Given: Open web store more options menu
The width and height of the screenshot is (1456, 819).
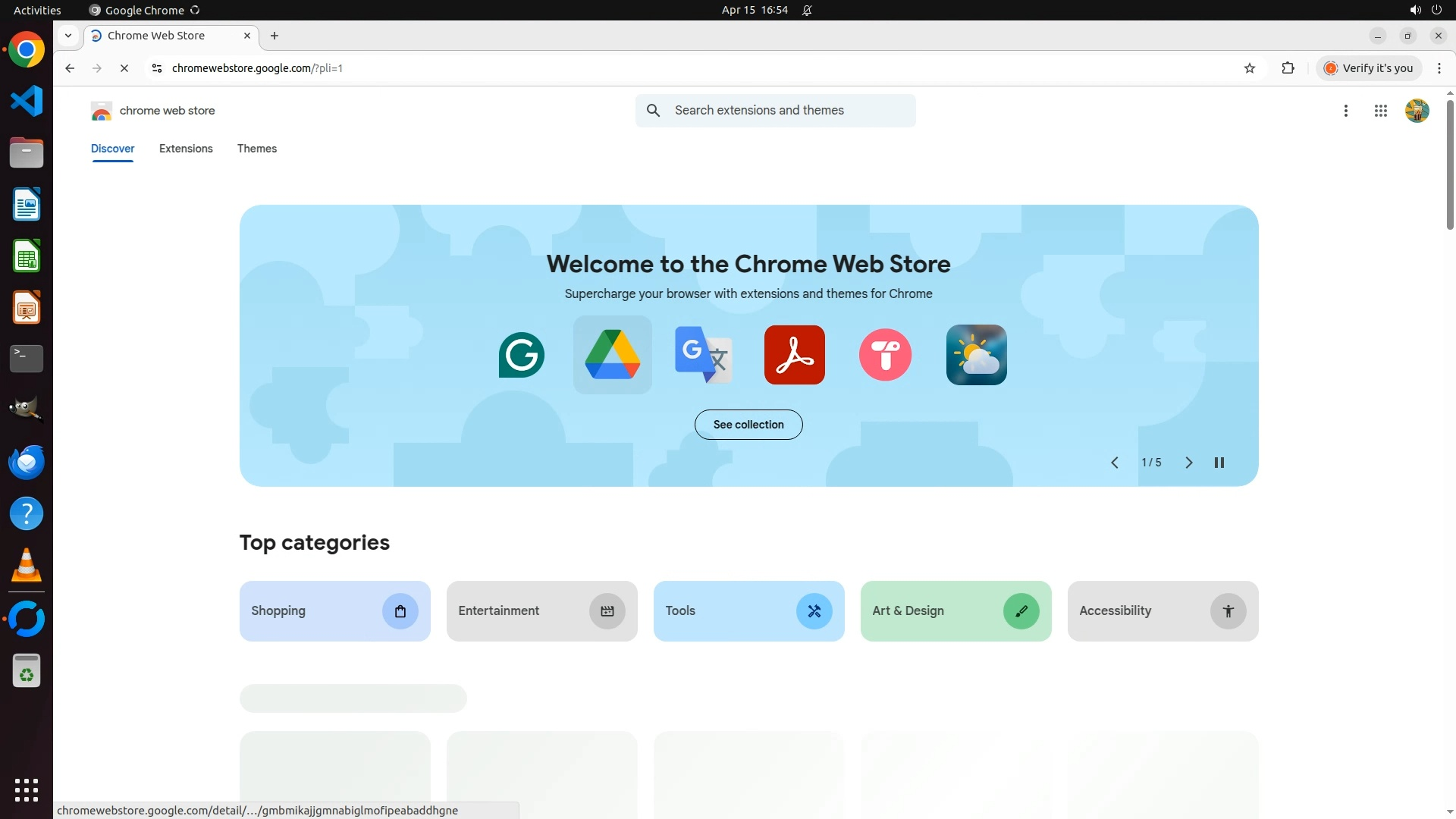Looking at the screenshot, I should (1345, 111).
